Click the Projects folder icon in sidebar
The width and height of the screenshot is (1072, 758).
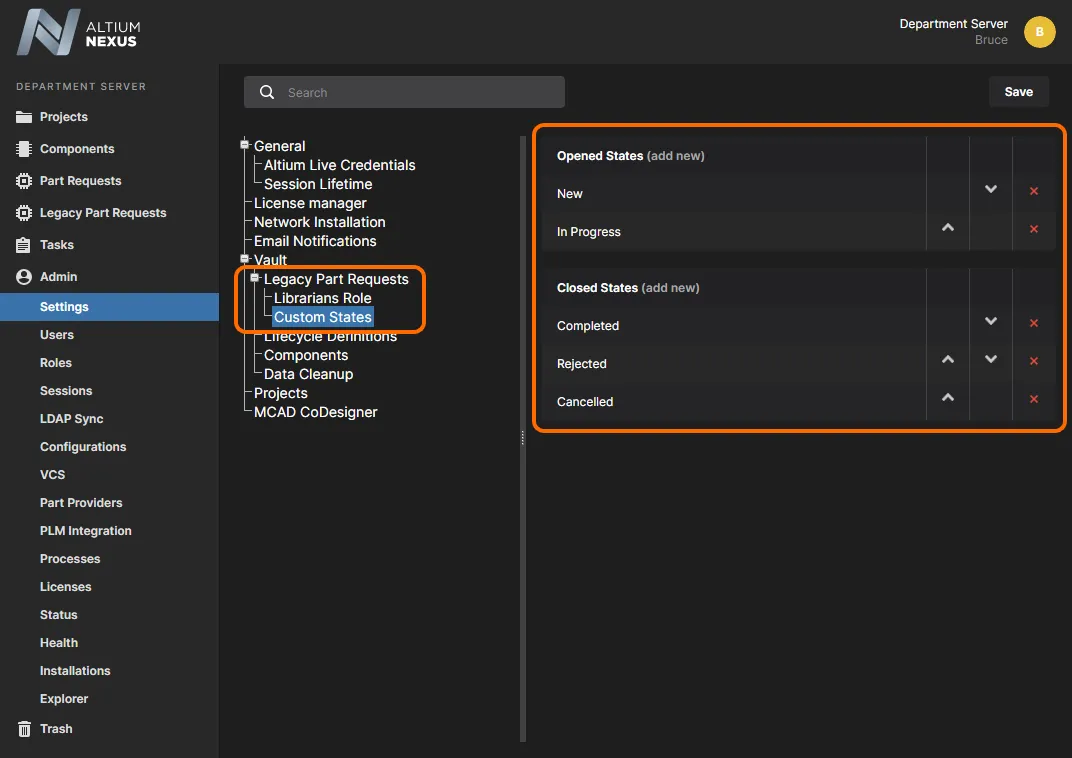pos(24,117)
